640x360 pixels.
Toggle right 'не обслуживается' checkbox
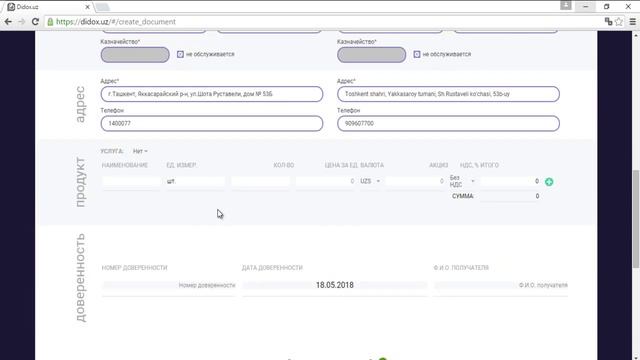(x=416, y=54)
